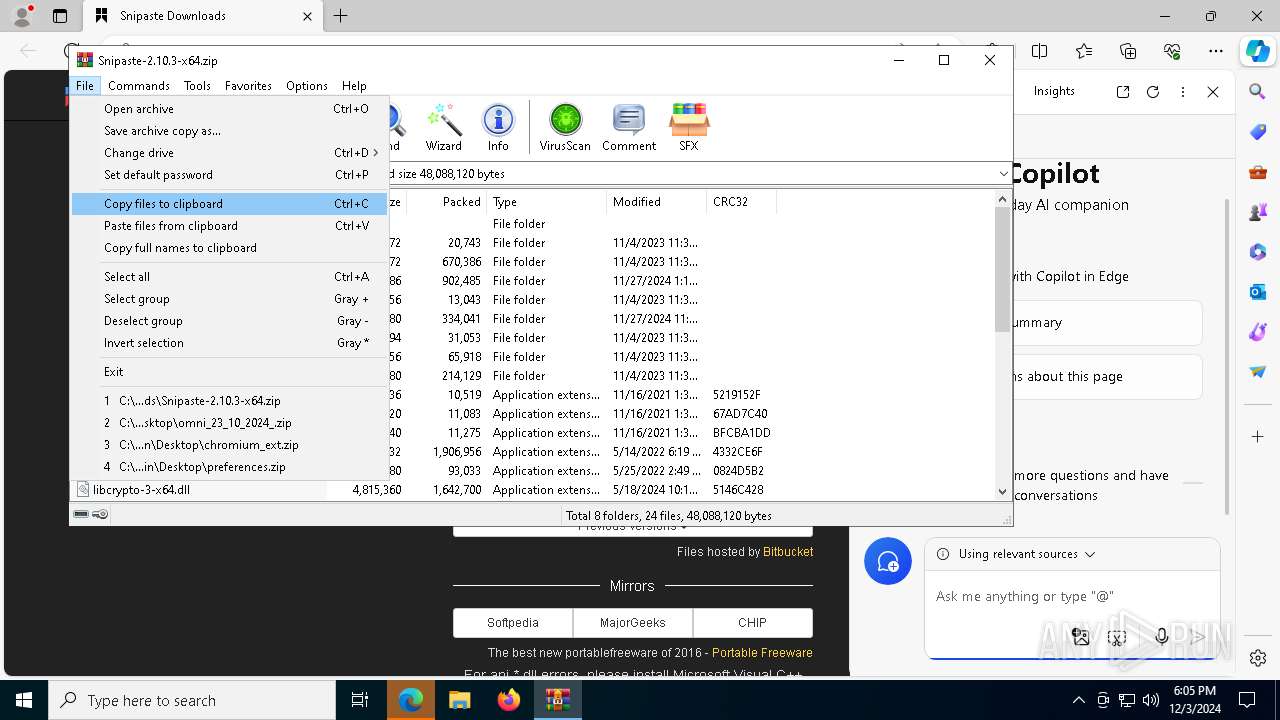
Task: Open Change drive submenu
Action: 230,153
